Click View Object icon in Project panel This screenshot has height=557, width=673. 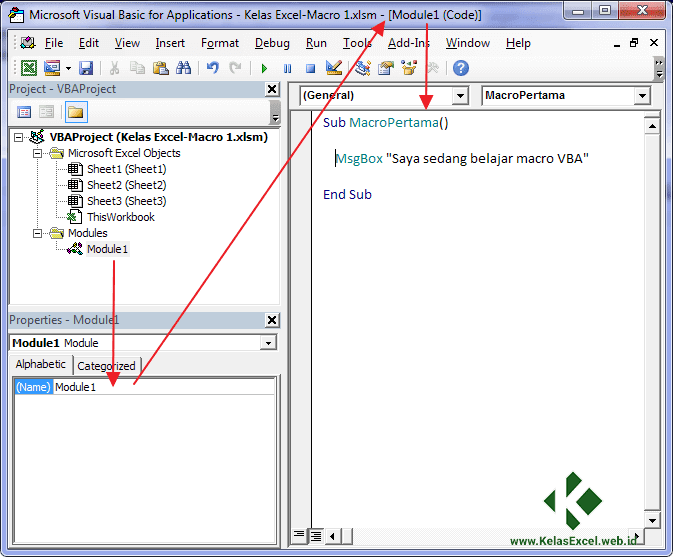[46, 112]
